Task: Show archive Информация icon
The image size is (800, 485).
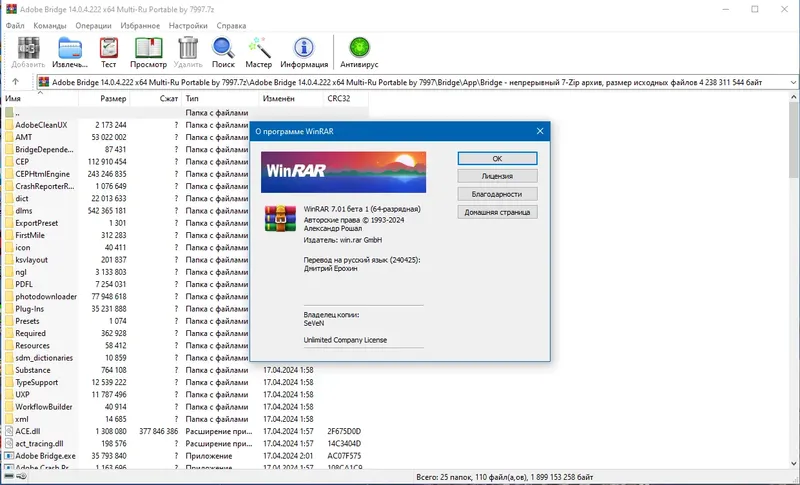Action: point(304,48)
